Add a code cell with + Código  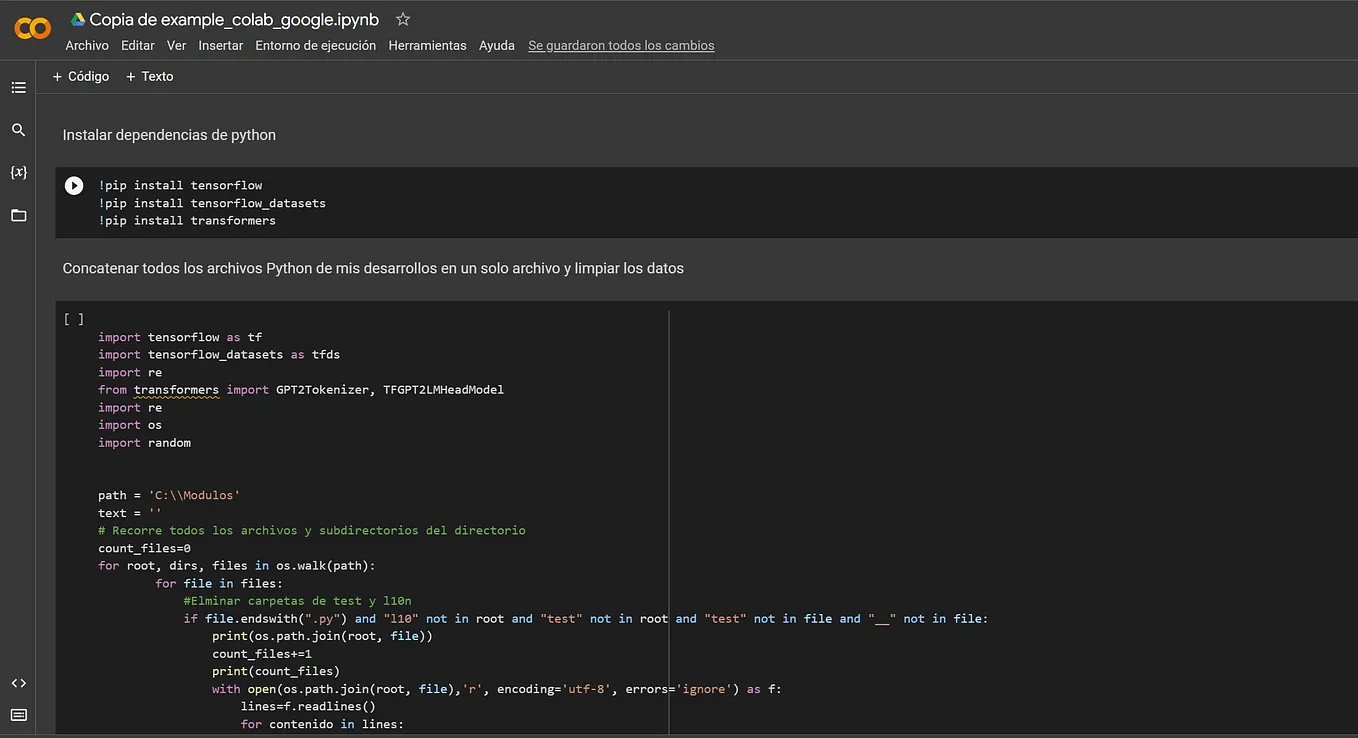(x=81, y=76)
